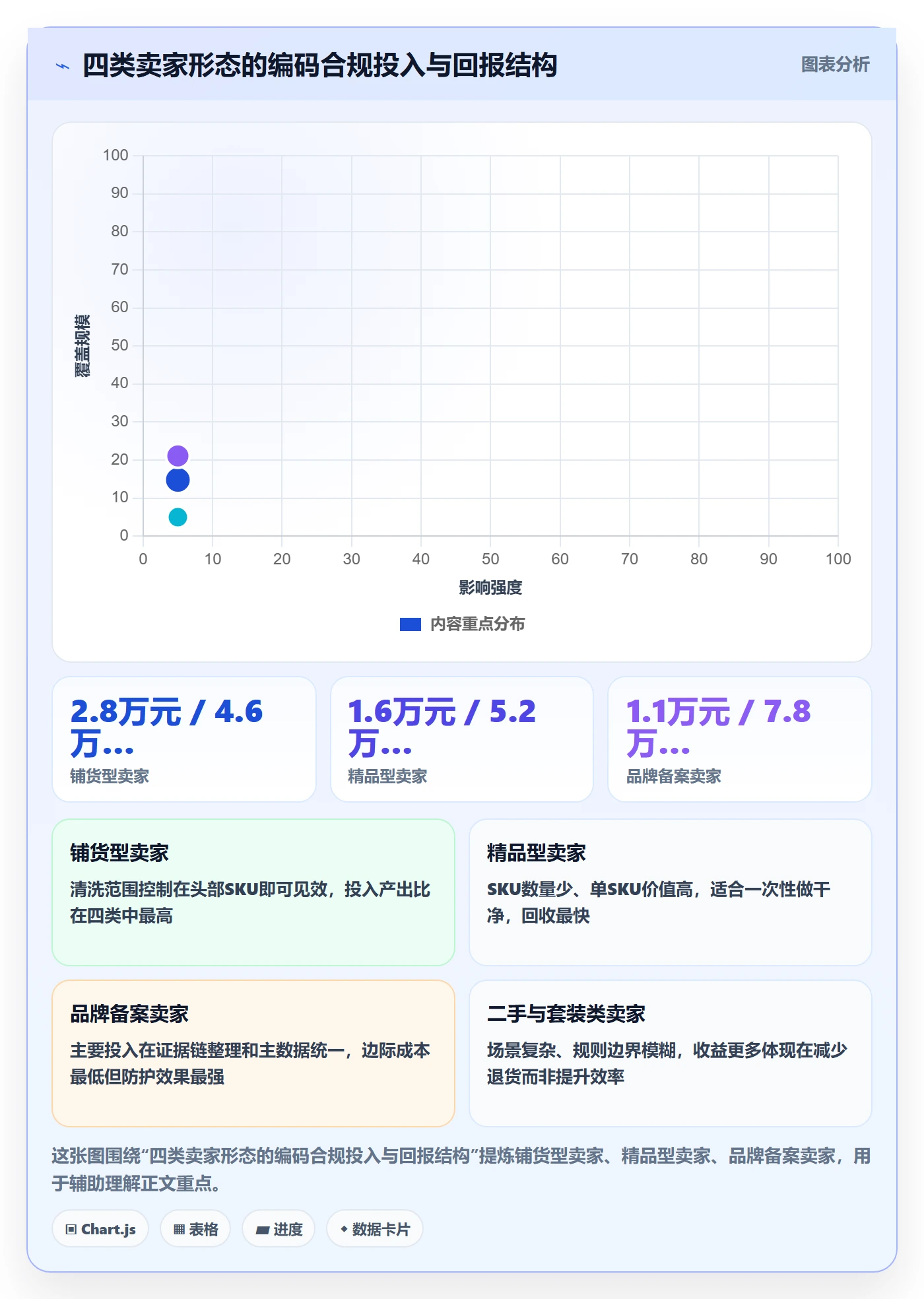924x1299 pixels.
Task: Click the 铺货型卖家 heading in the green card
Action: 119,853
